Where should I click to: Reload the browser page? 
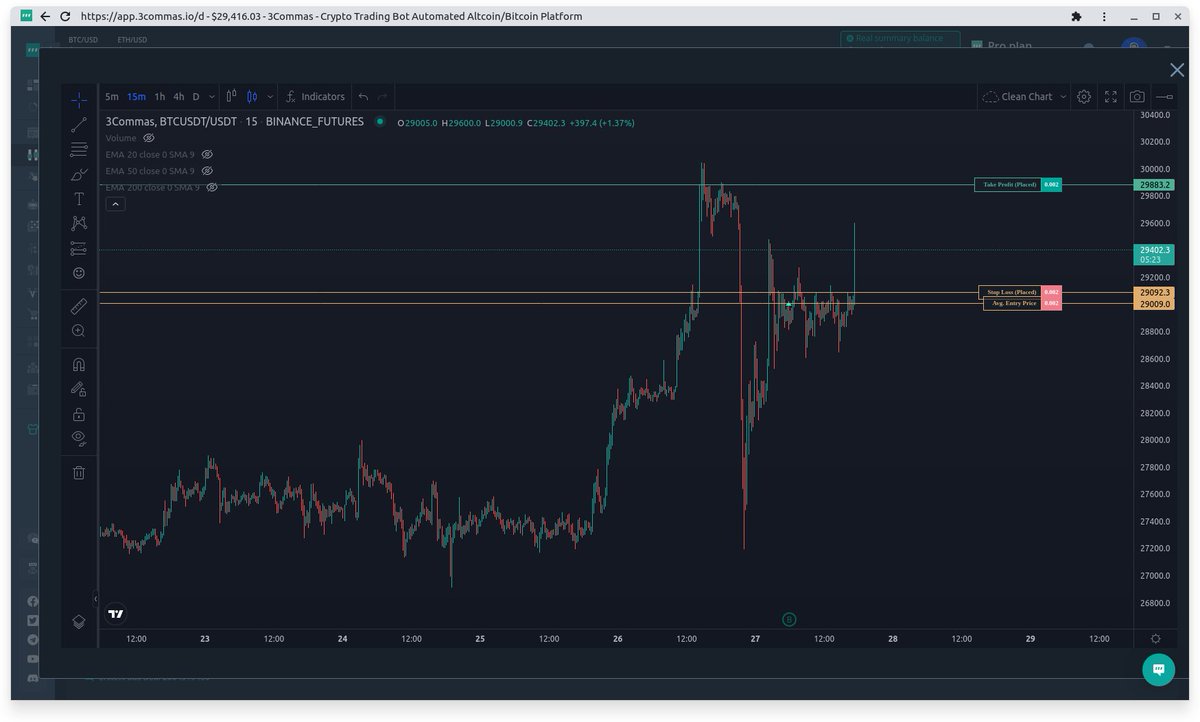tap(65, 16)
